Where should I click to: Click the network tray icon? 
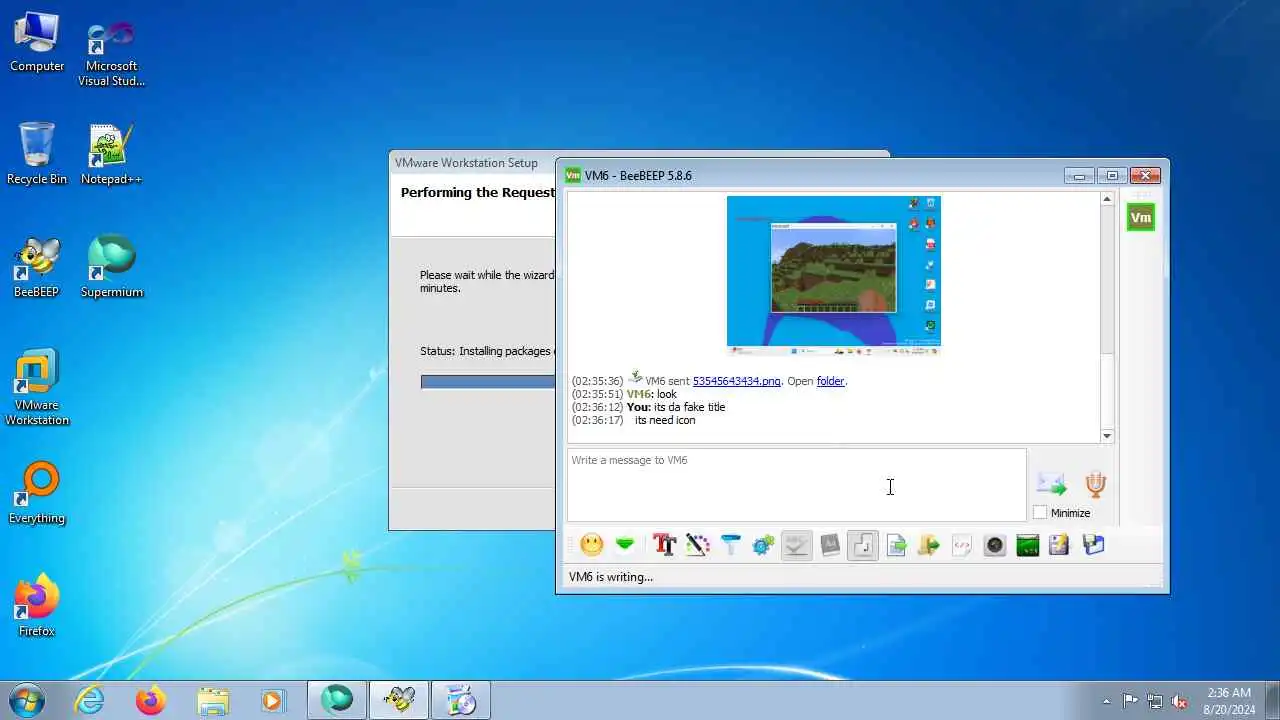coord(1155,701)
